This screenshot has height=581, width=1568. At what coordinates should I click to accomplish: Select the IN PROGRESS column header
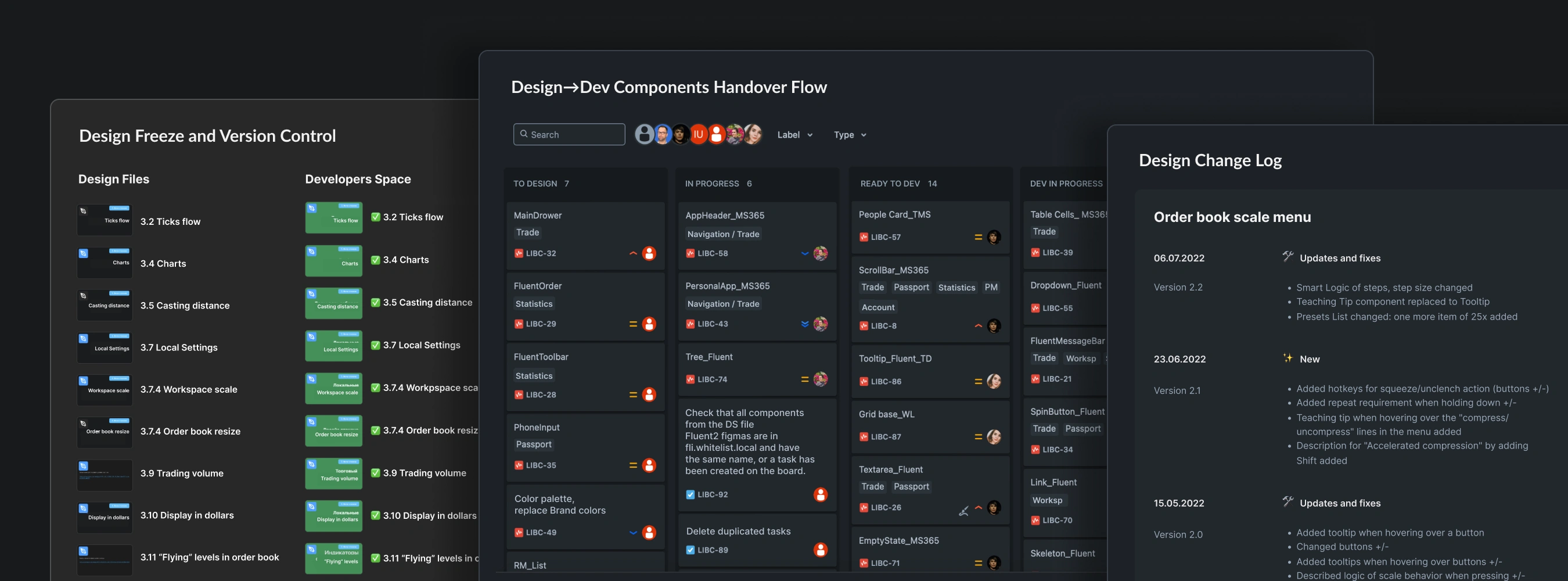point(711,184)
